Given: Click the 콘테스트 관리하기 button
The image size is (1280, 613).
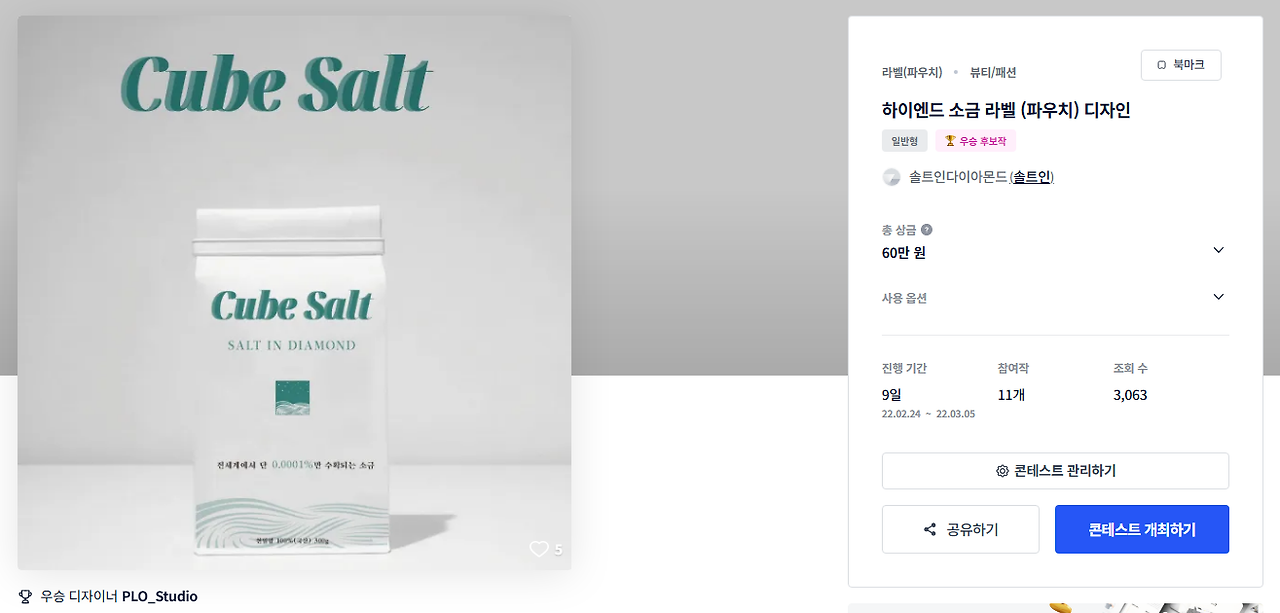Looking at the screenshot, I should (1055, 471).
